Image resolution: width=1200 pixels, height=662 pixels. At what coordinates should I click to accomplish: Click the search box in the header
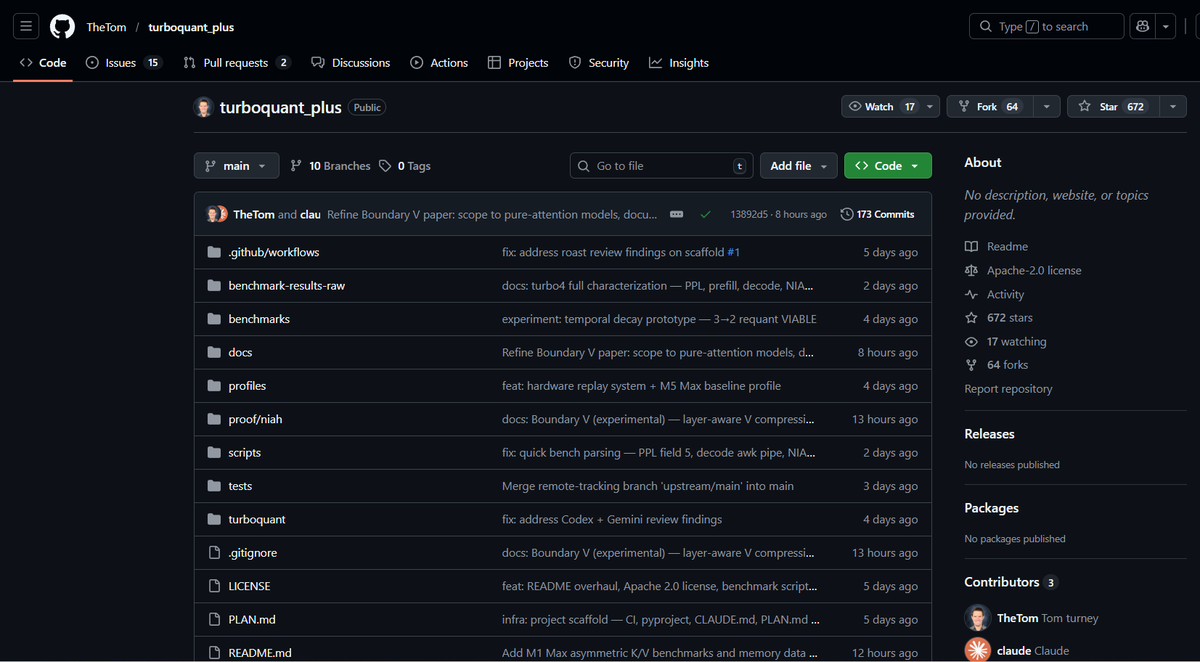1046,27
